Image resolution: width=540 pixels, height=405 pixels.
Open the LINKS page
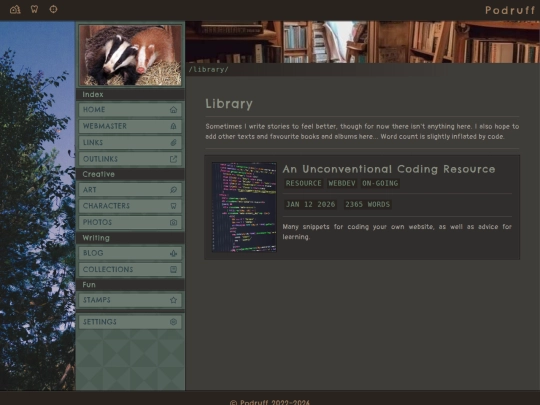(x=130, y=143)
